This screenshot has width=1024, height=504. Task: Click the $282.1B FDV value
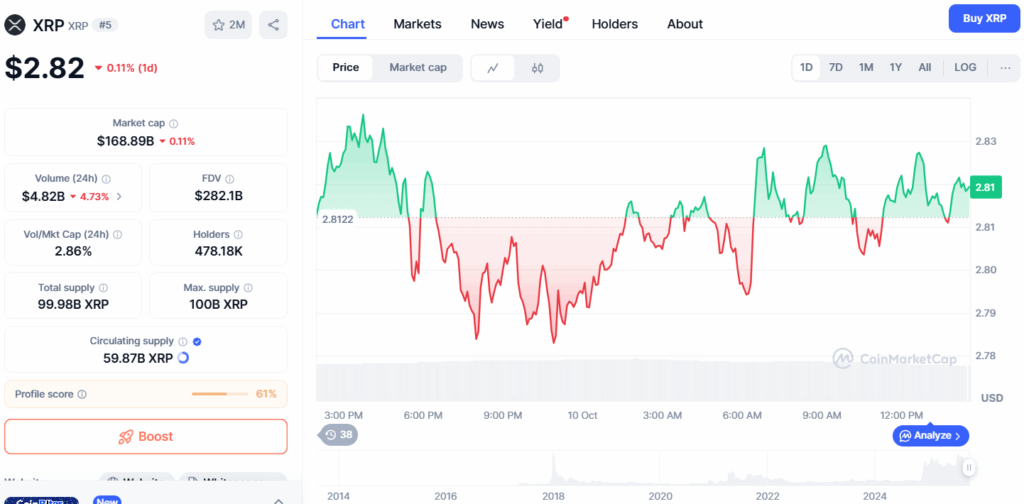point(219,196)
